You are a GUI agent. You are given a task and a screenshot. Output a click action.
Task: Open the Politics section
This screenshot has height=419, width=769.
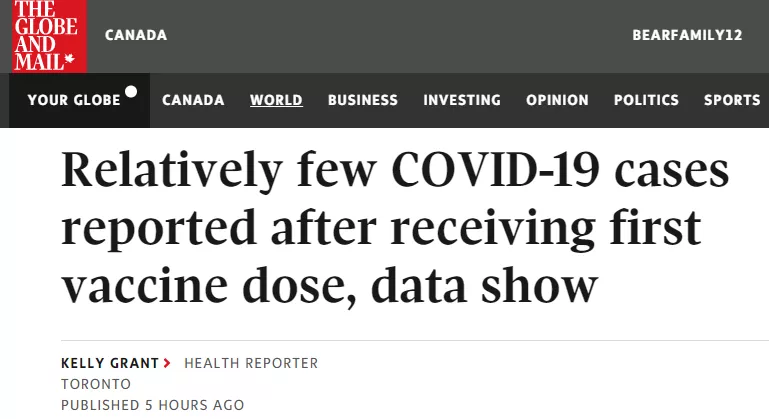pos(646,100)
